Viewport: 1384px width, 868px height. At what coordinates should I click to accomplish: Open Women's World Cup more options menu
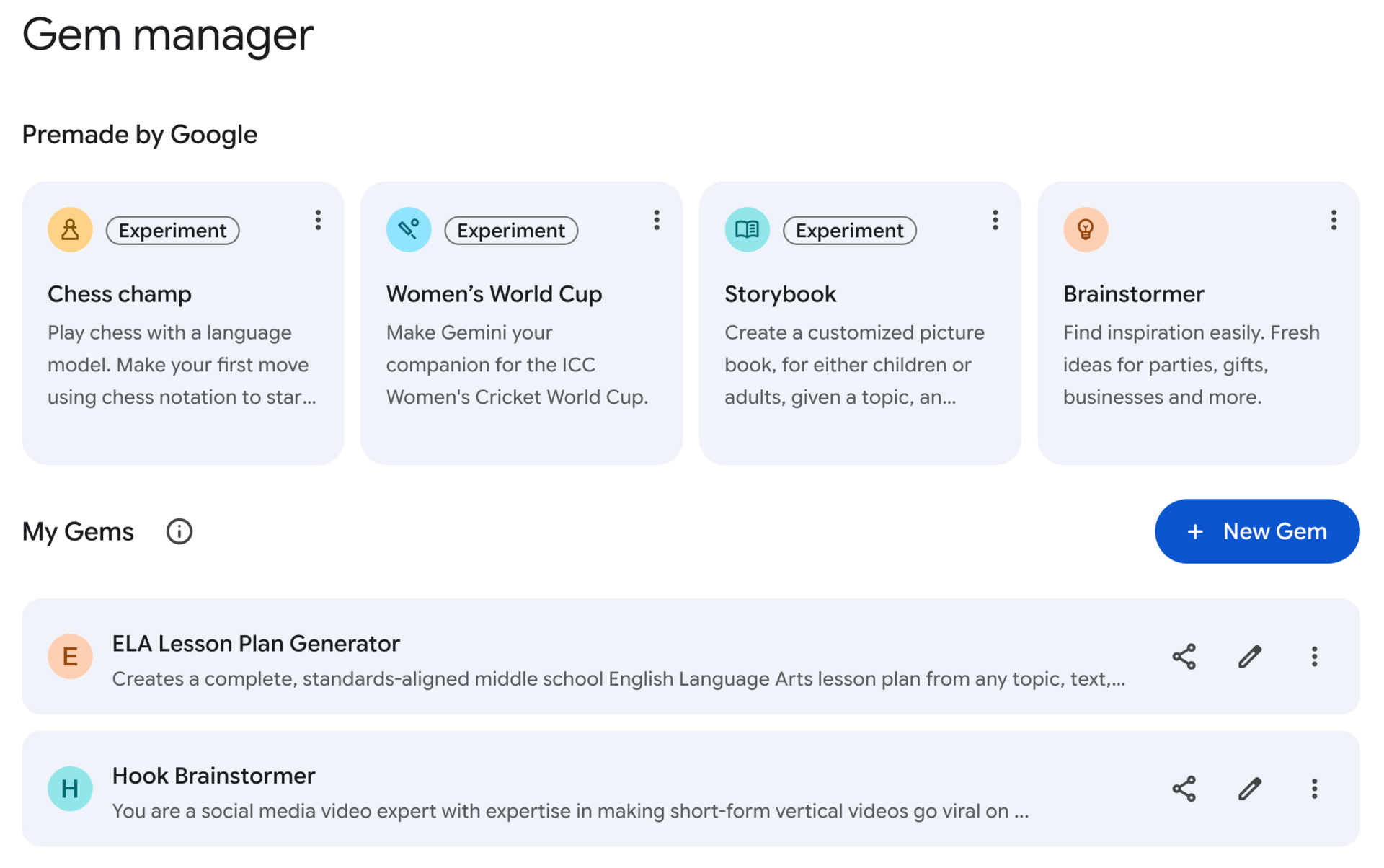click(656, 221)
